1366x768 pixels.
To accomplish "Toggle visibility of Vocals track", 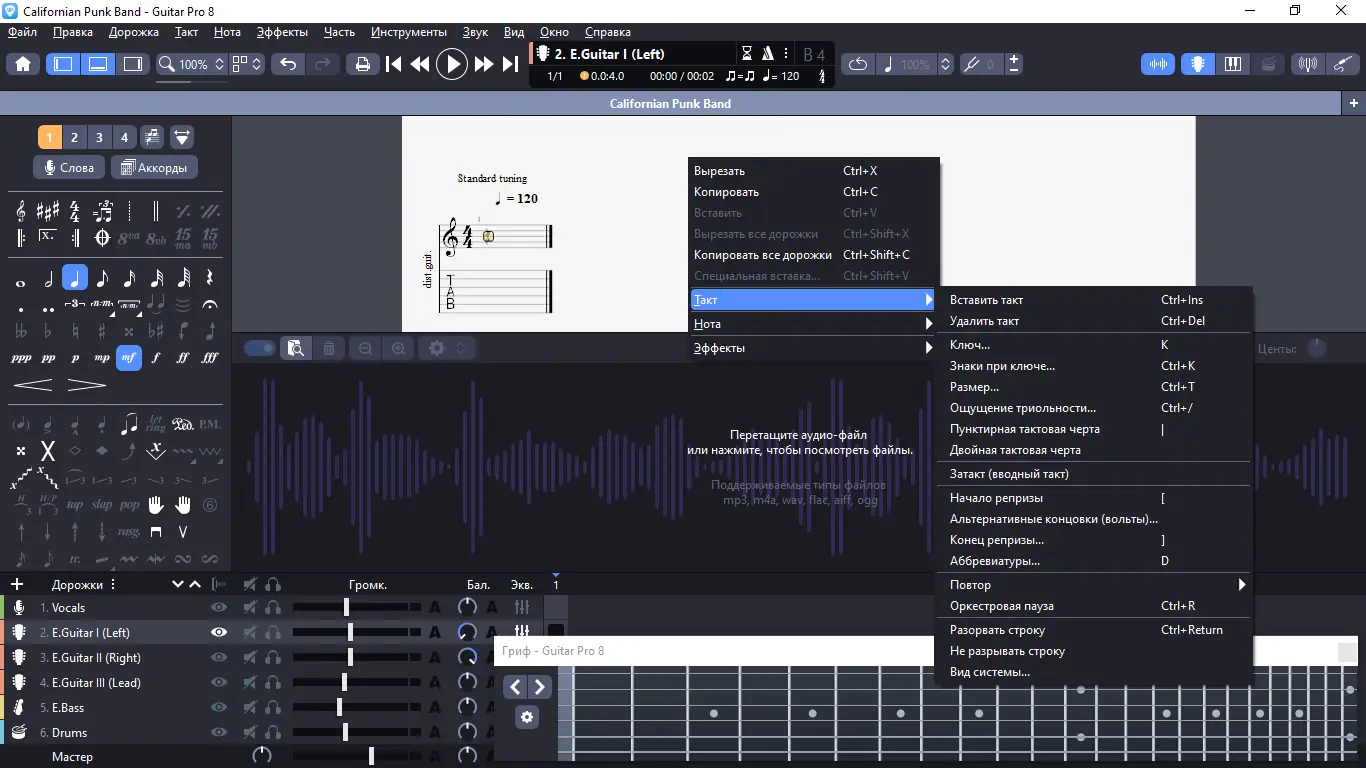I will point(219,607).
